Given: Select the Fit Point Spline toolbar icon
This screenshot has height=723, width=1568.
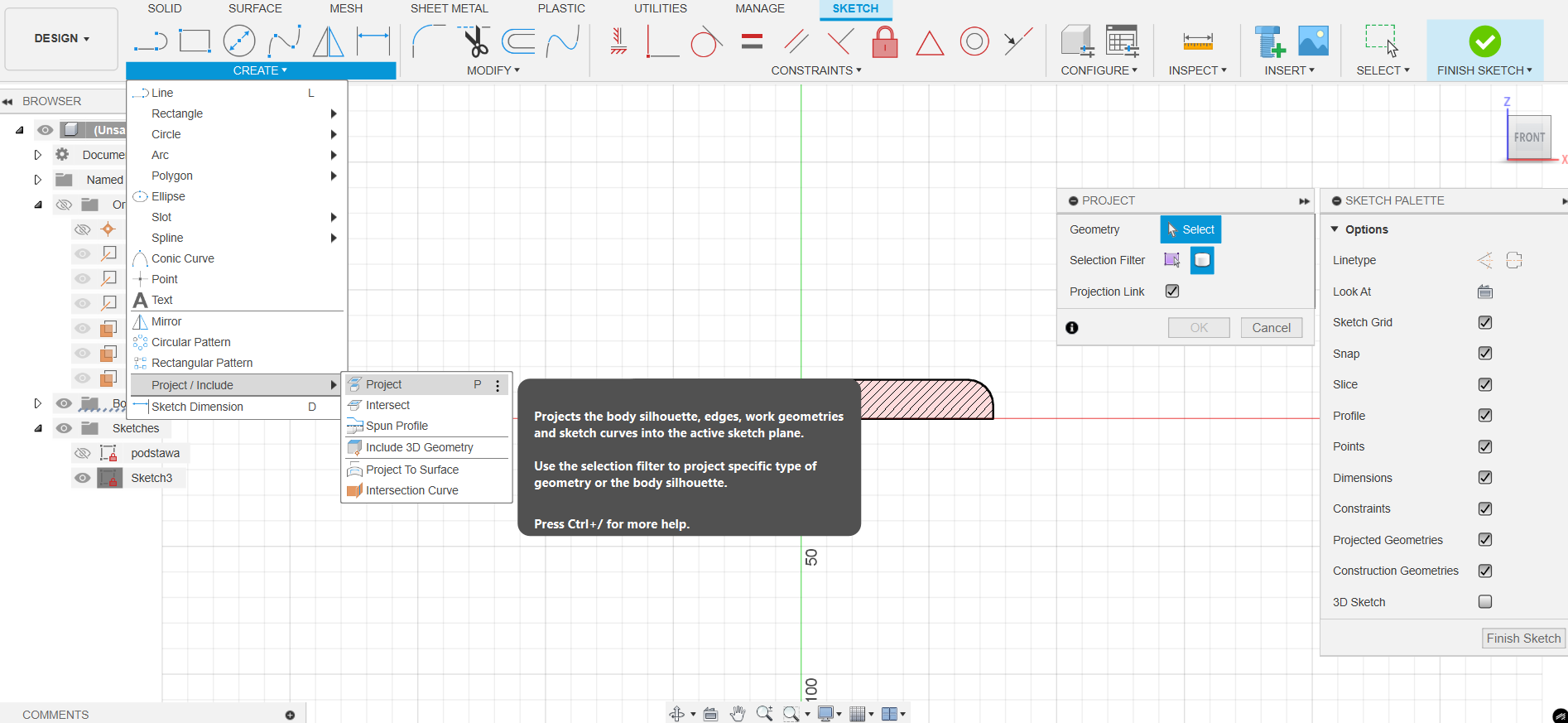Looking at the screenshot, I should (284, 41).
